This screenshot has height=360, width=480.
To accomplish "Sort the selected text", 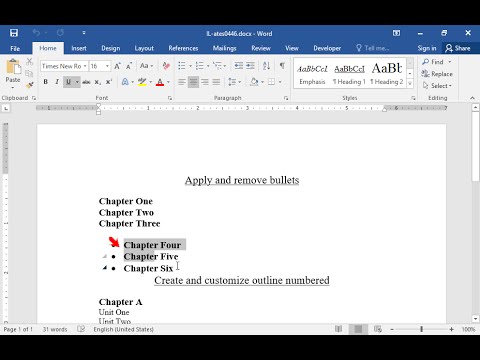I will tap(266, 66).
